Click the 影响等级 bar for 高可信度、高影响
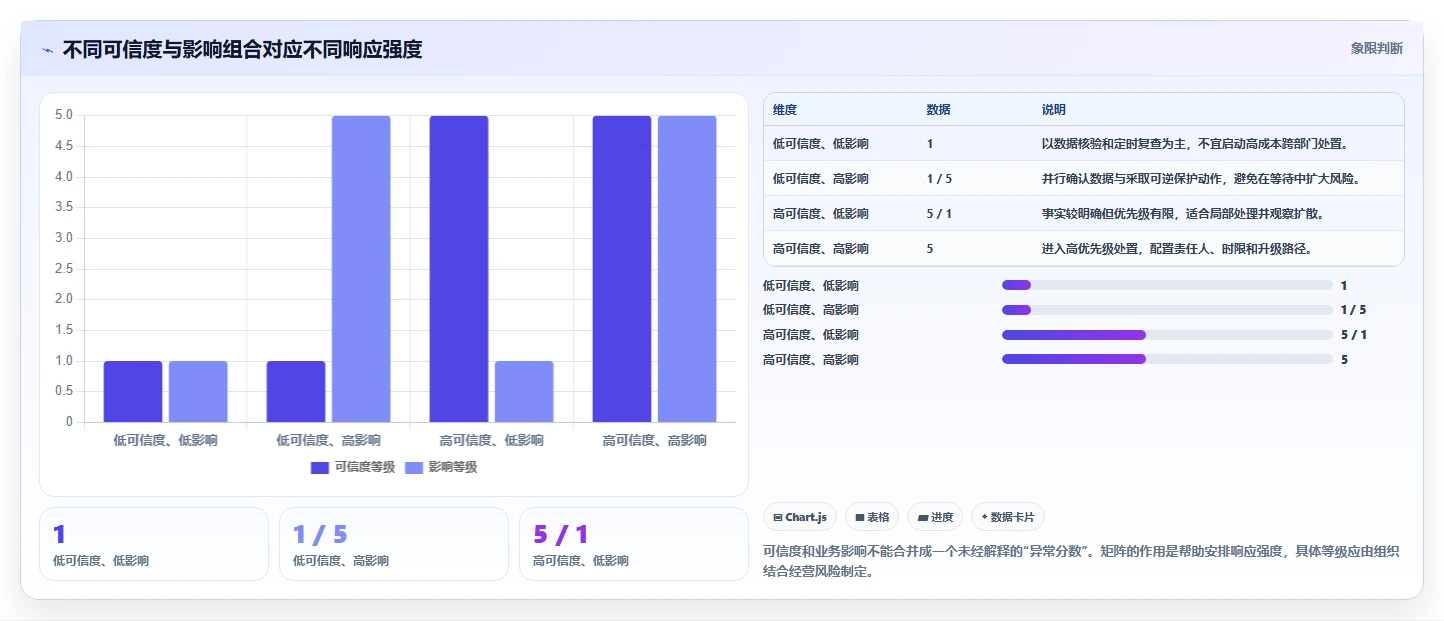Viewport: 1444px width, 621px height. (687, 269)
